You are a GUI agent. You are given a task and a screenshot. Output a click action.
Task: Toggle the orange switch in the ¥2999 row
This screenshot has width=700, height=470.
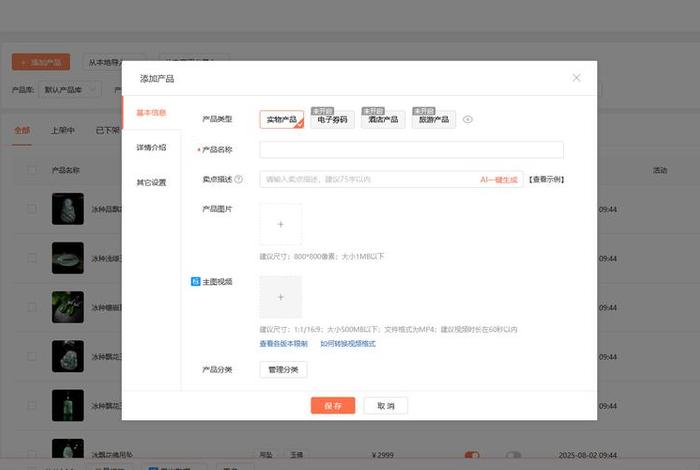coord(472,455)
